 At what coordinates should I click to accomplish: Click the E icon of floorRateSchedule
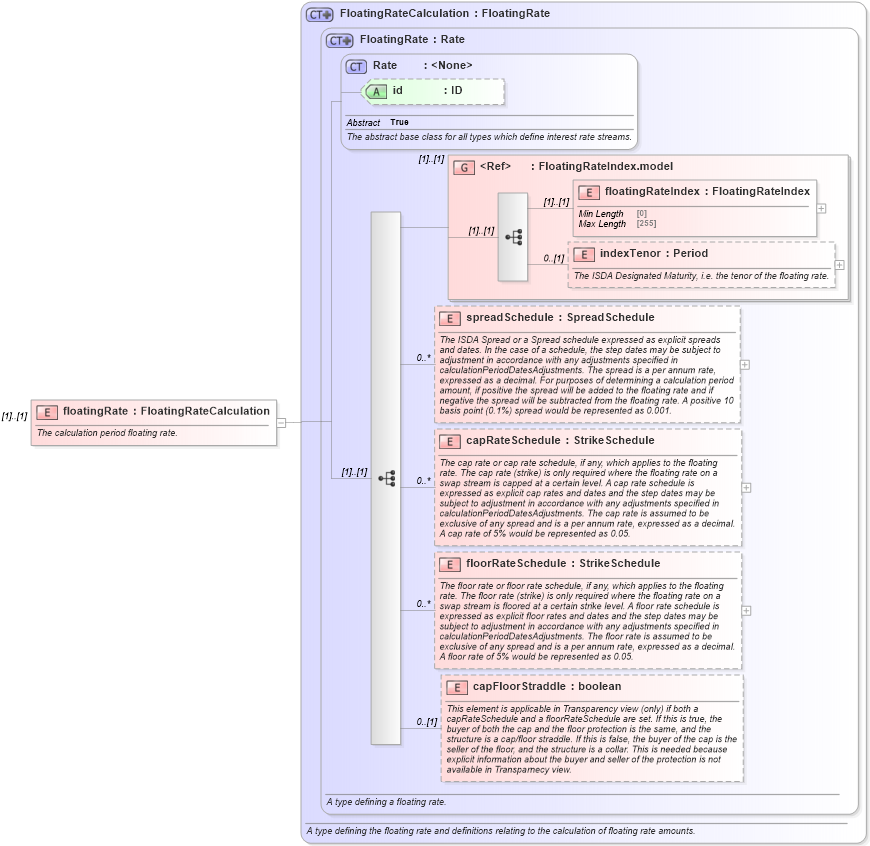pyautogui.click(x=451, y=563)
